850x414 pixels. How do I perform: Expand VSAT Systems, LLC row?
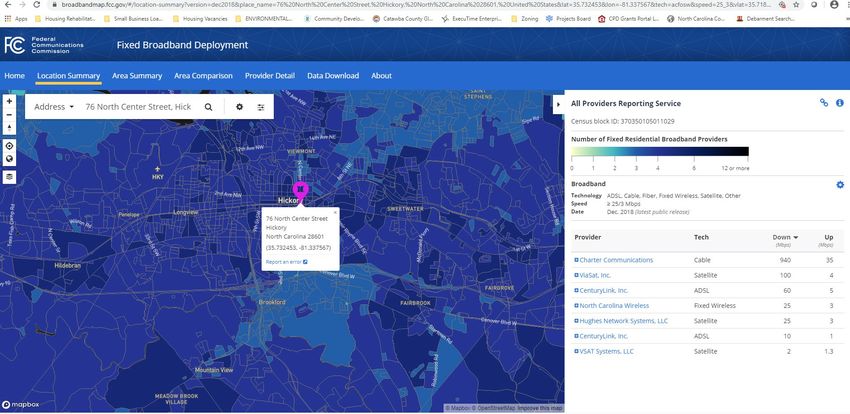pyautogui.click(x=577, y=351)
